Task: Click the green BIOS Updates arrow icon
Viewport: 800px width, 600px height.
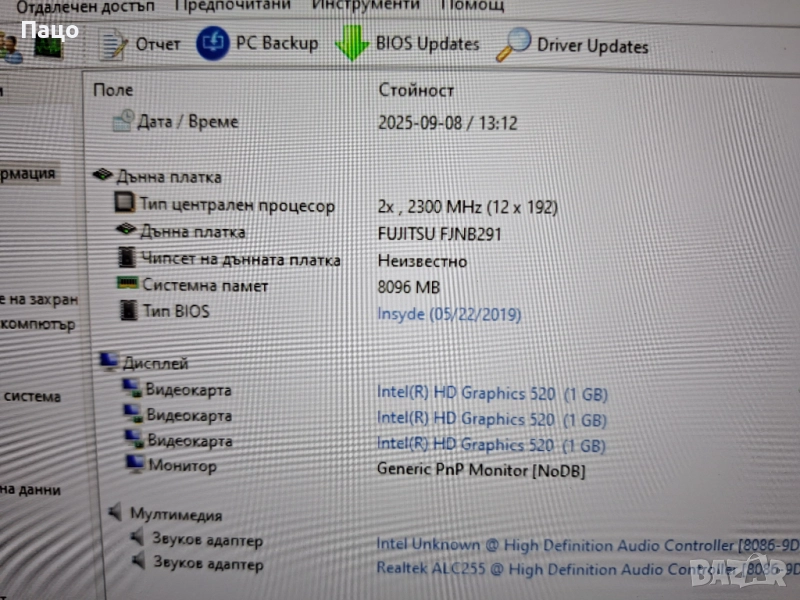Action: [351, 44]
